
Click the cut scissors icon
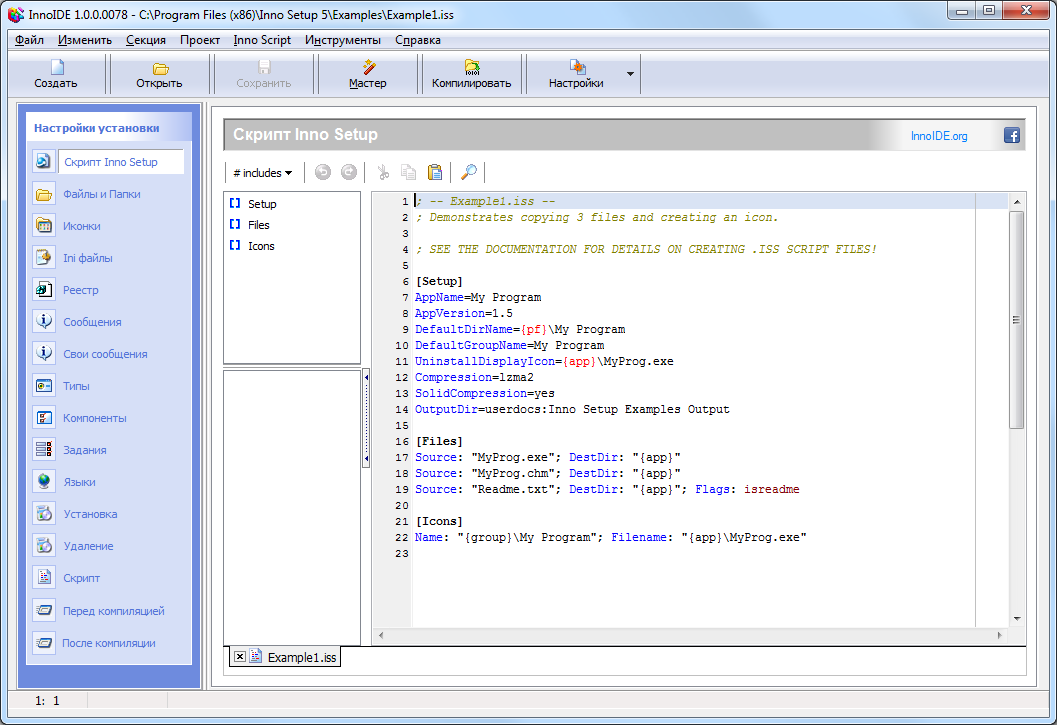[383, 173]
